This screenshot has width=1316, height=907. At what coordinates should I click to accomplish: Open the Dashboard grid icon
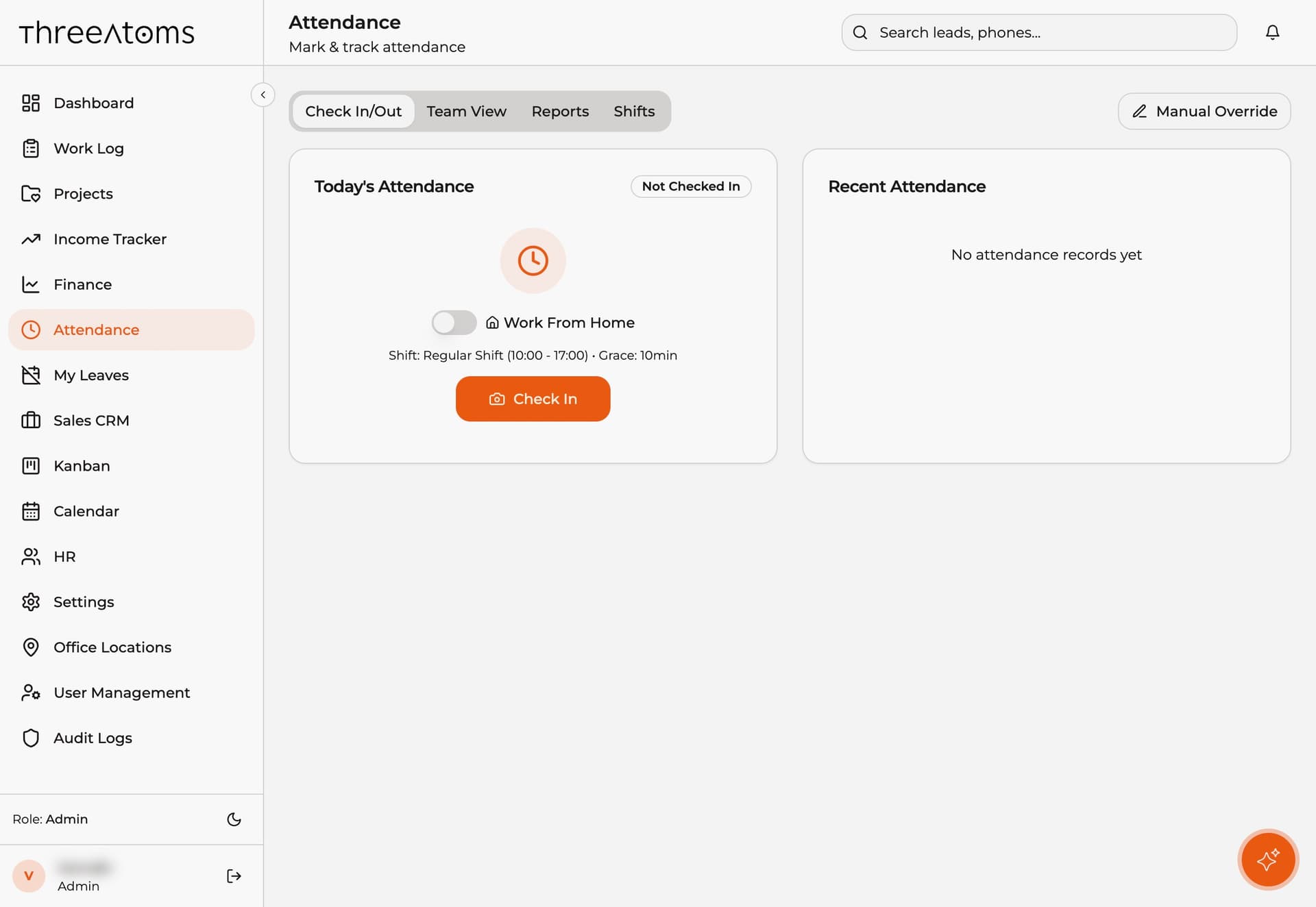point(31,103)
